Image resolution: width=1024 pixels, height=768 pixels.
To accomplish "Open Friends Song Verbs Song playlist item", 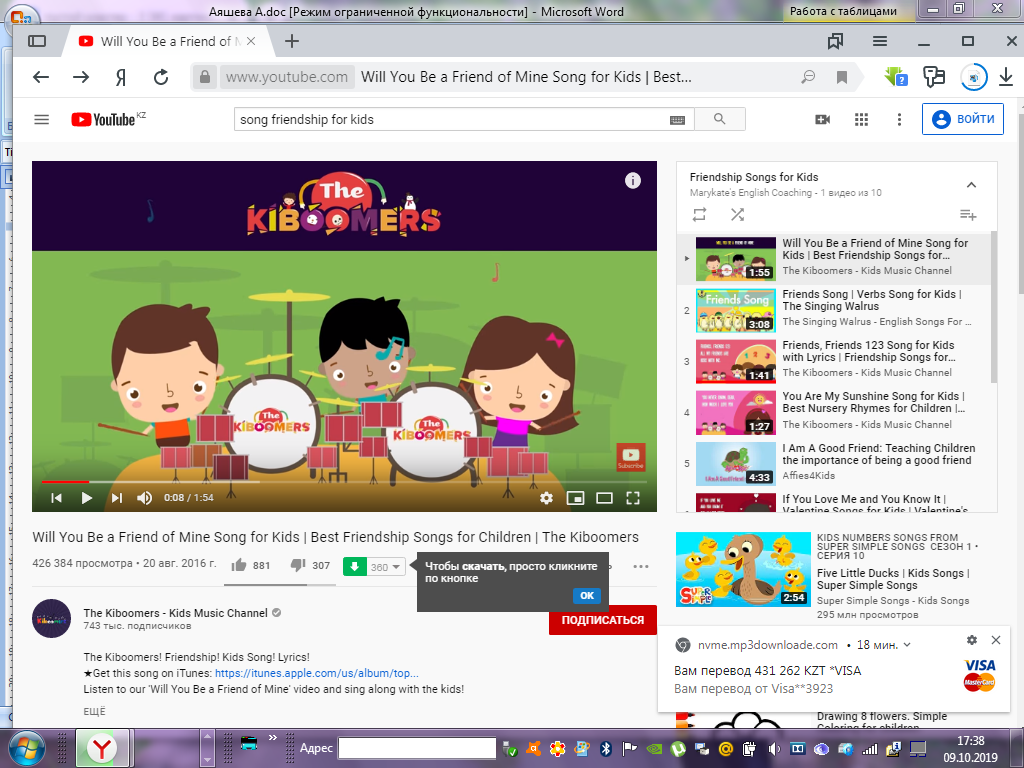I will pyautogui.click(x=836, y=310).
